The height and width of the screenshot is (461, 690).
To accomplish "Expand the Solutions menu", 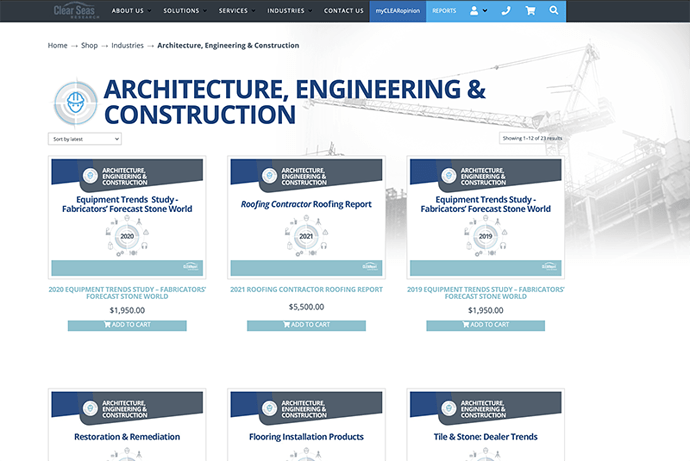I will [185, 11].
